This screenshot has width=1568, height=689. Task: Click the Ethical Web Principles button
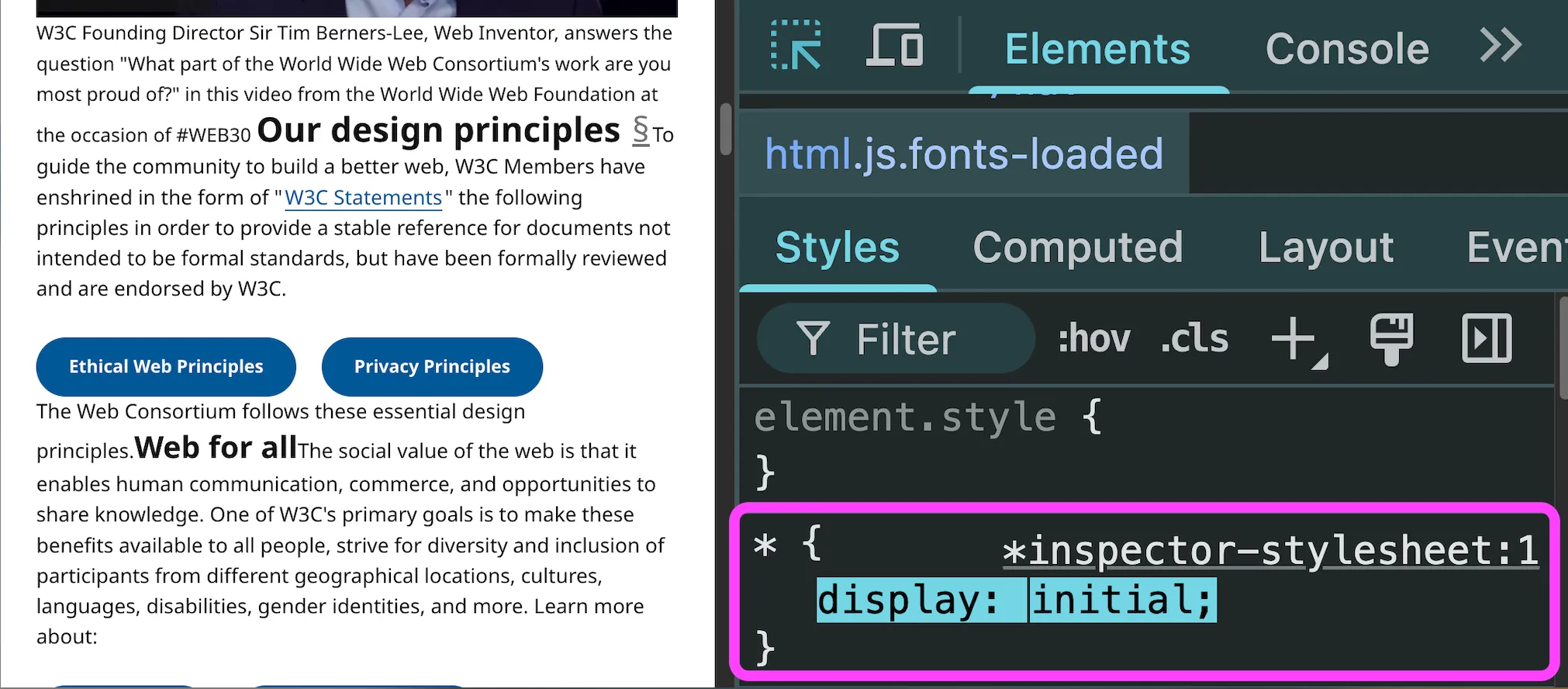166,366
